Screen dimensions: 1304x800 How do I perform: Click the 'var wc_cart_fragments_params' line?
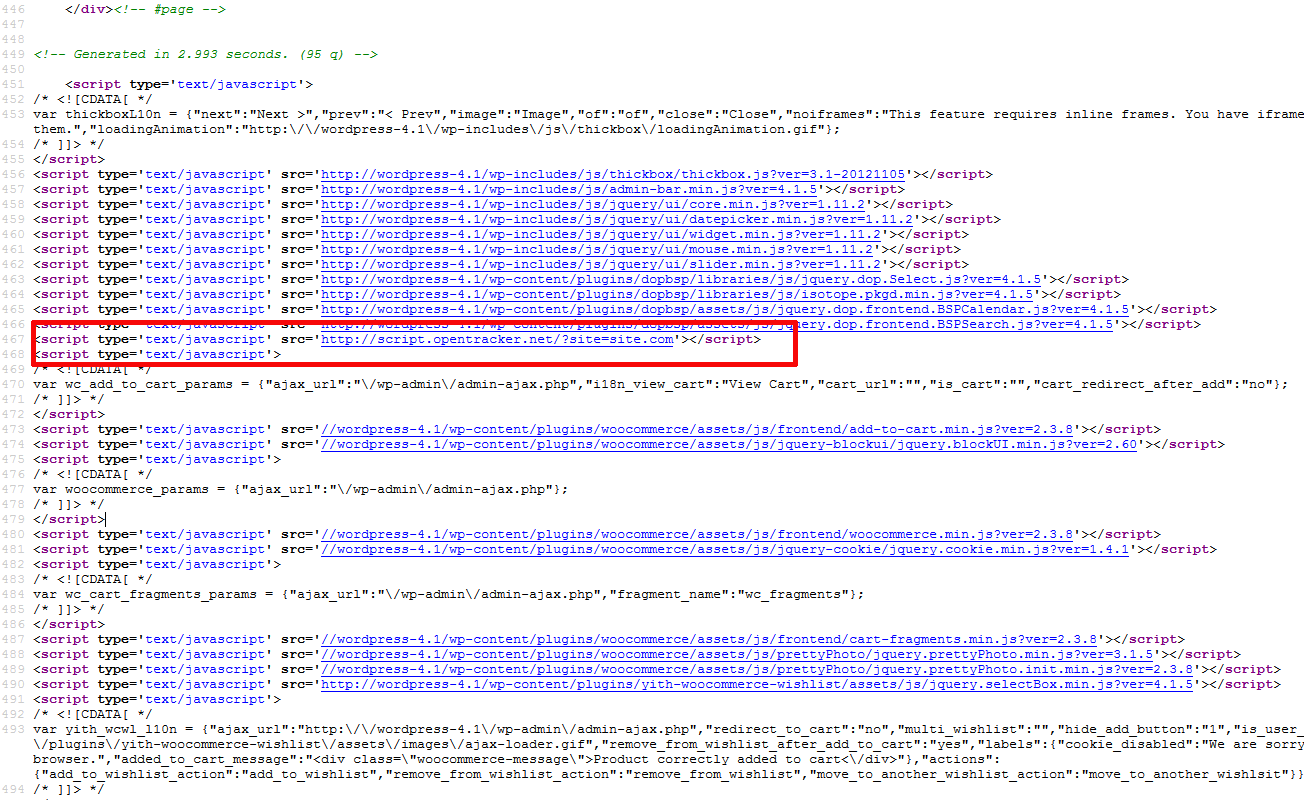449,594
